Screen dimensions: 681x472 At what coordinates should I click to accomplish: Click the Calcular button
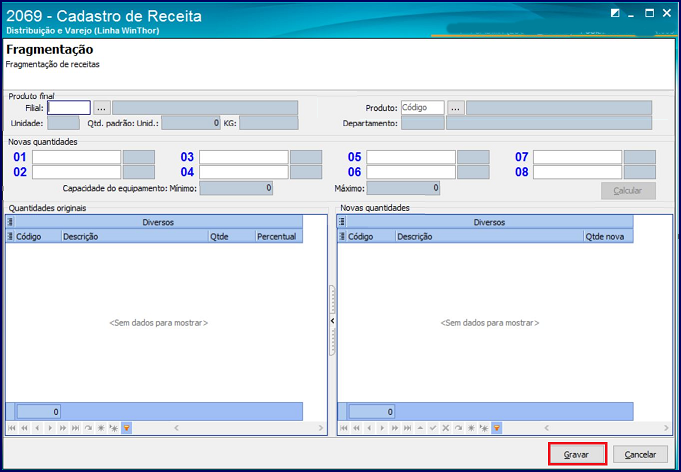pos(628,191)
